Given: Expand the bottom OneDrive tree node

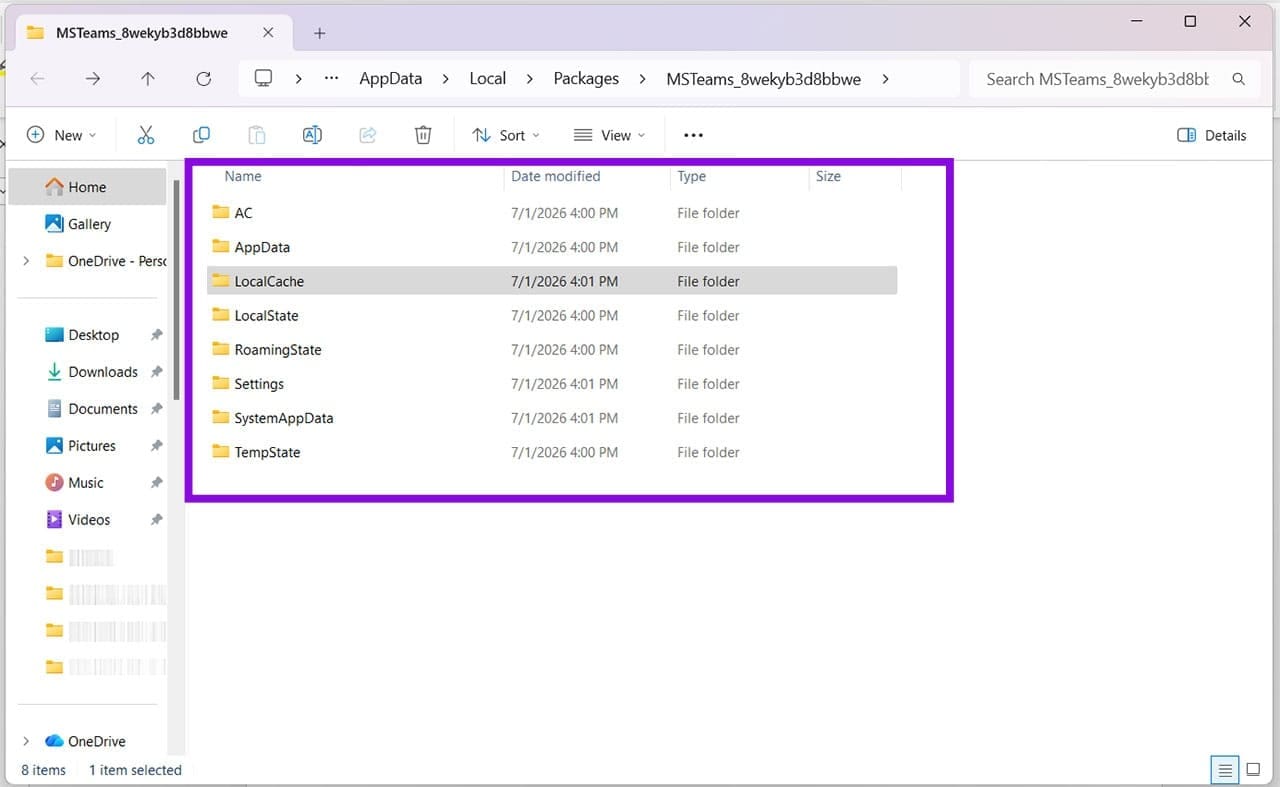Looking at the screenshot, I should point(26,741).
